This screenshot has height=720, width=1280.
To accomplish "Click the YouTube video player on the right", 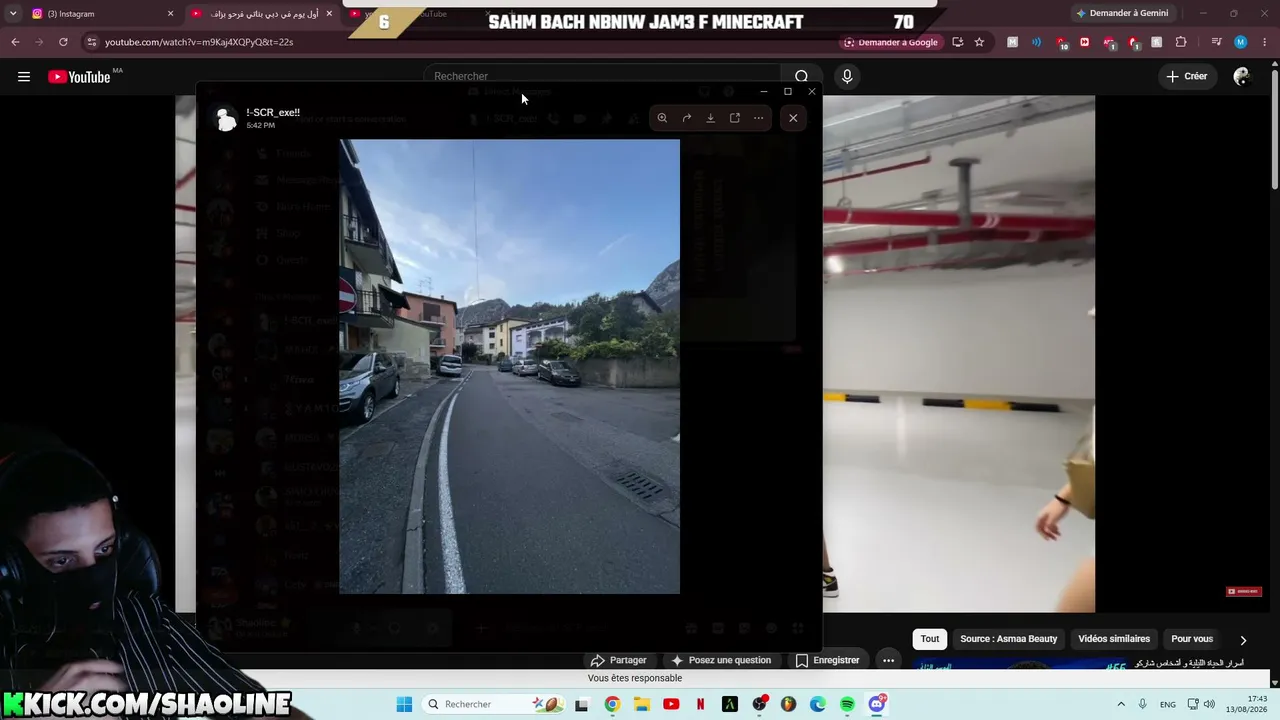I will pyautogui.click(x=959, y=354).
